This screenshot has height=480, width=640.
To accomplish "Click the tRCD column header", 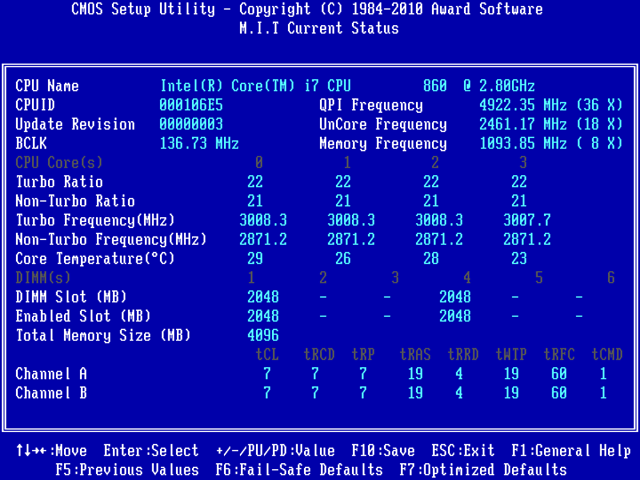I will (319, 354).
